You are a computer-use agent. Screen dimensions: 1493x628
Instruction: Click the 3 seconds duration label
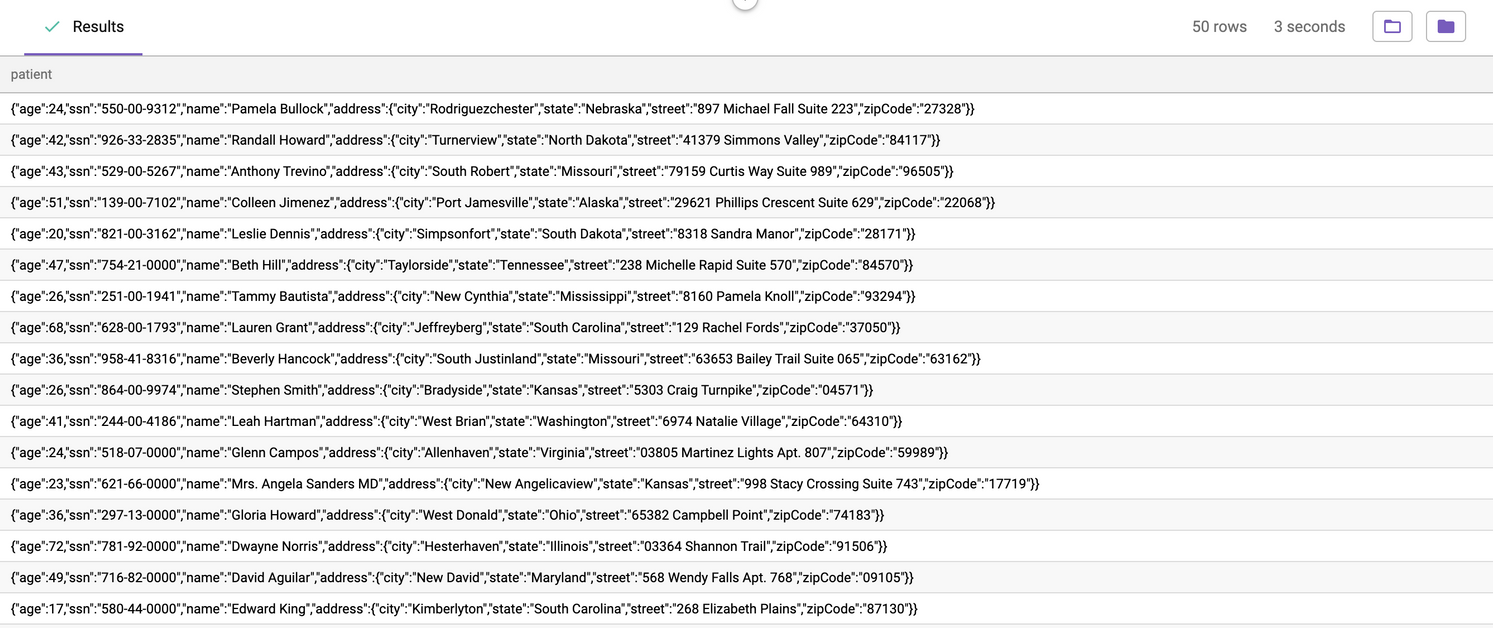1309,27
